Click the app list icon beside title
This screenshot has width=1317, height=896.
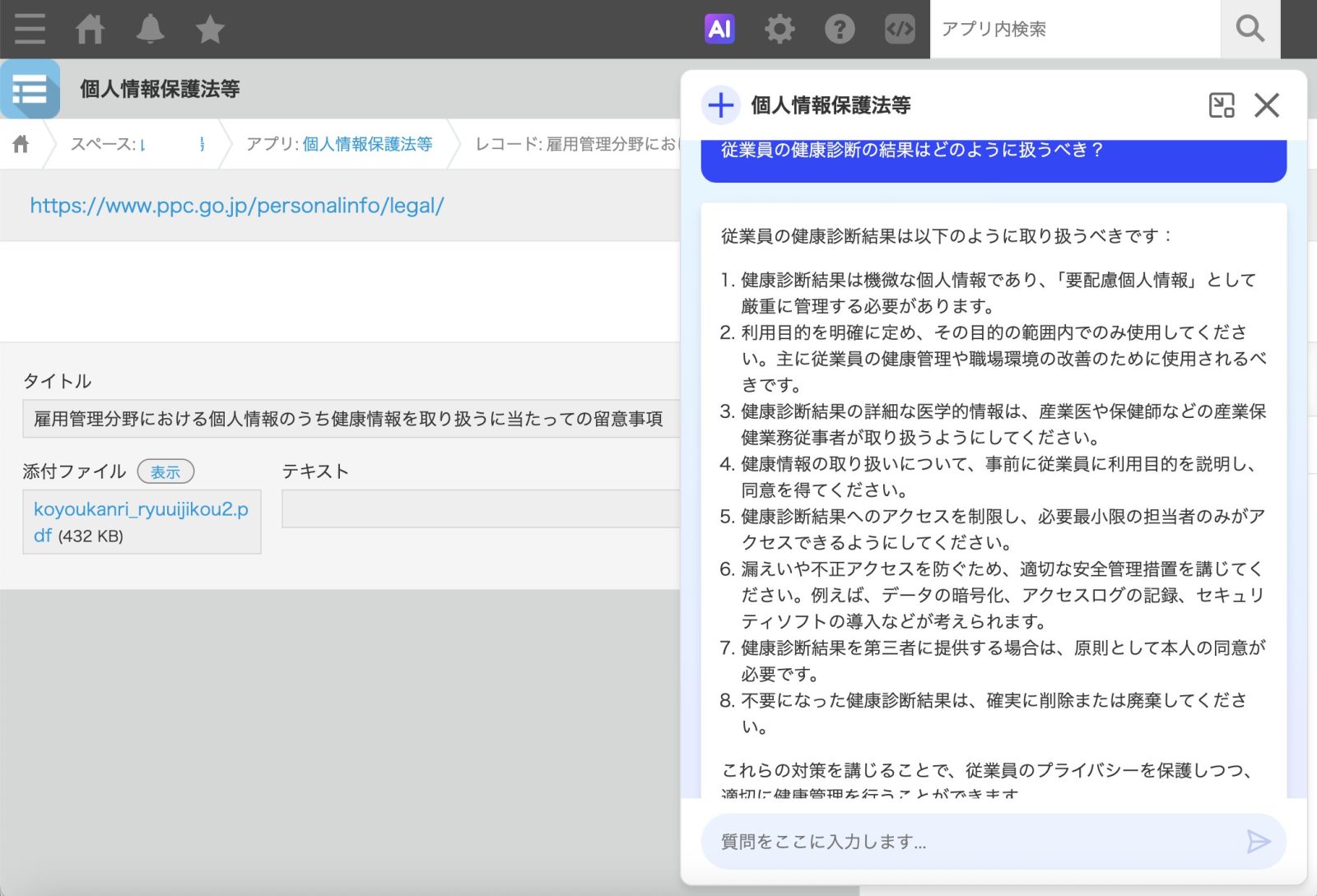coord(30,89)
